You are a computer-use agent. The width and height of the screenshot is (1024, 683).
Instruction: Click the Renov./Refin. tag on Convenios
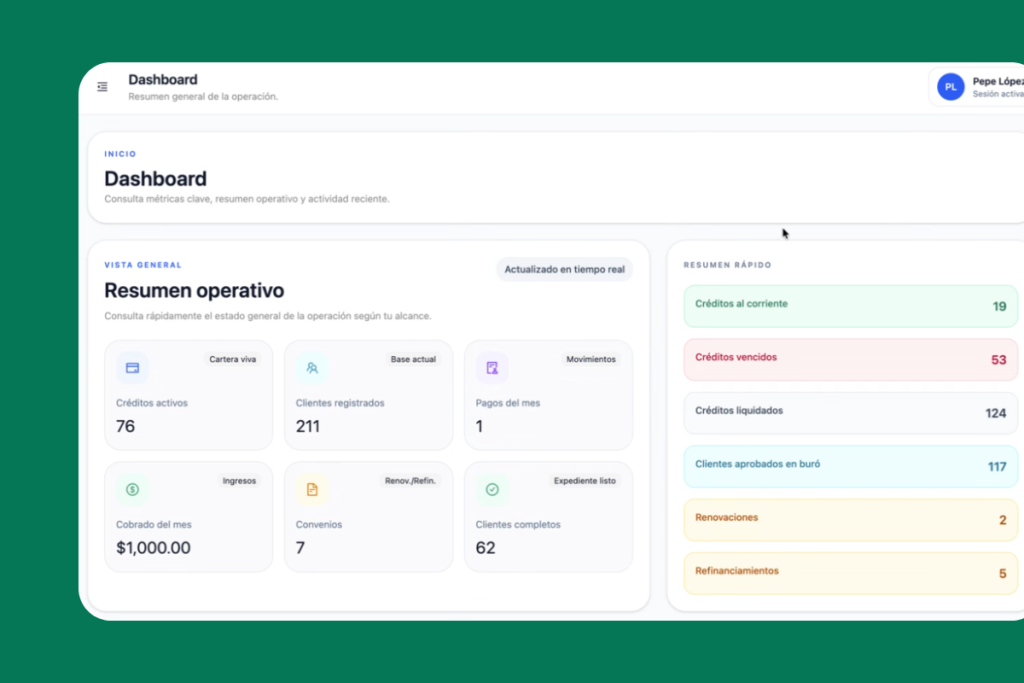point(410,481)
